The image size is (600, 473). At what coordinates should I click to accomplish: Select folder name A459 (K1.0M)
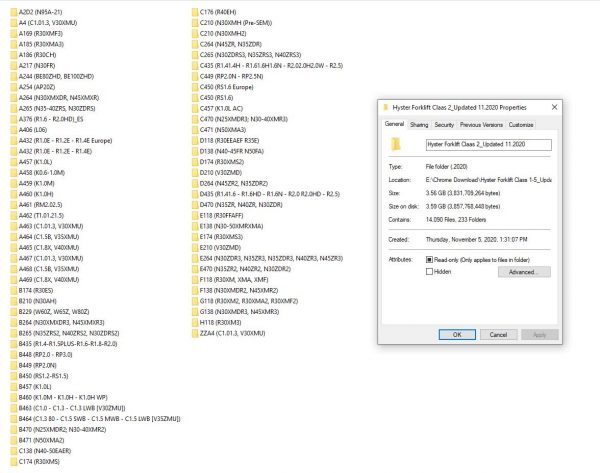click(37, 184)
